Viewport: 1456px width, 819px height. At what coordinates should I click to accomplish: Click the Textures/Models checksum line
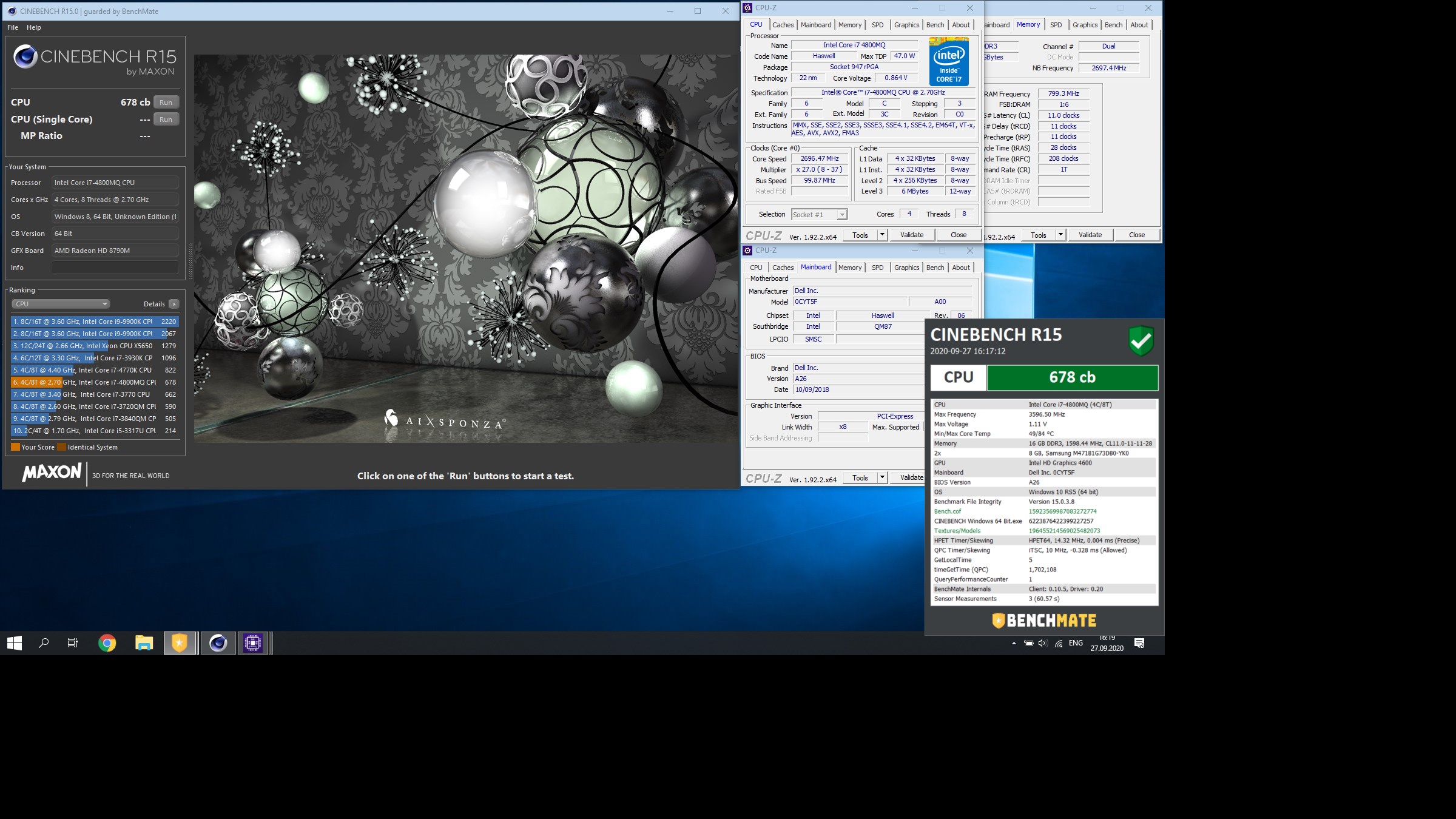coord(1044,531)
